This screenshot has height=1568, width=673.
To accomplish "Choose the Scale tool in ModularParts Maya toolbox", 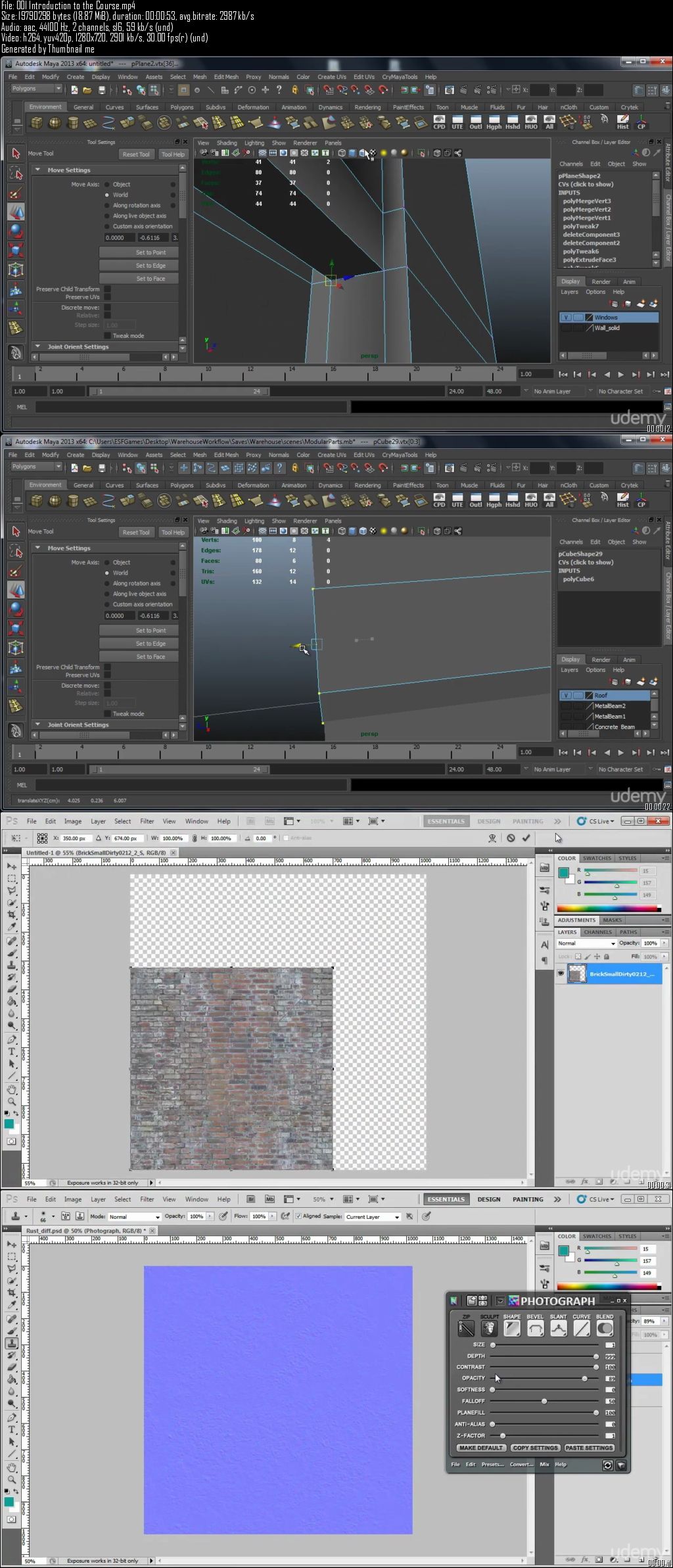I will pyautogui.click(x=16, y=629).
